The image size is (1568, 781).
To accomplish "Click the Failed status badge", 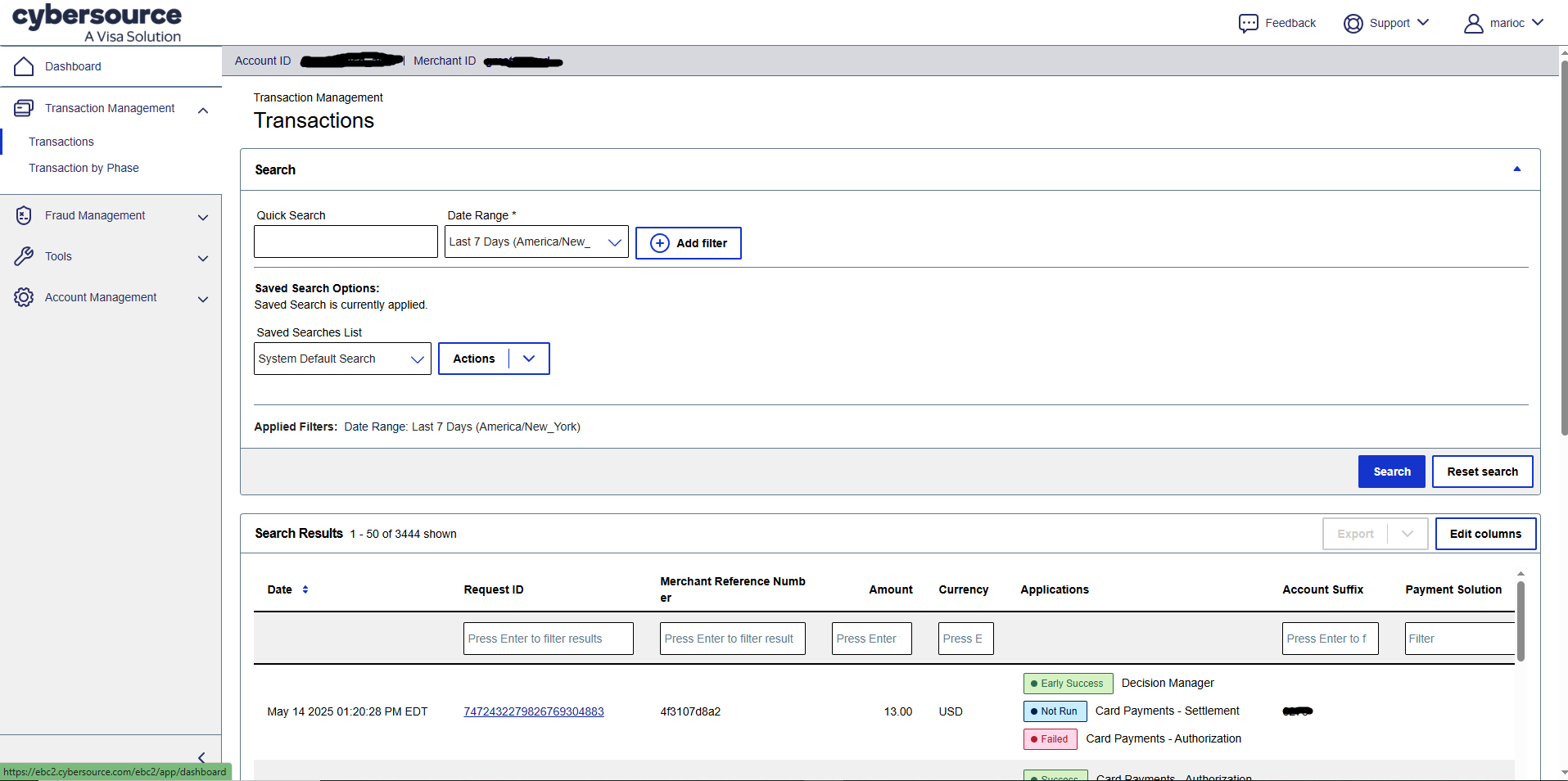I will [x=1050, y=738].
